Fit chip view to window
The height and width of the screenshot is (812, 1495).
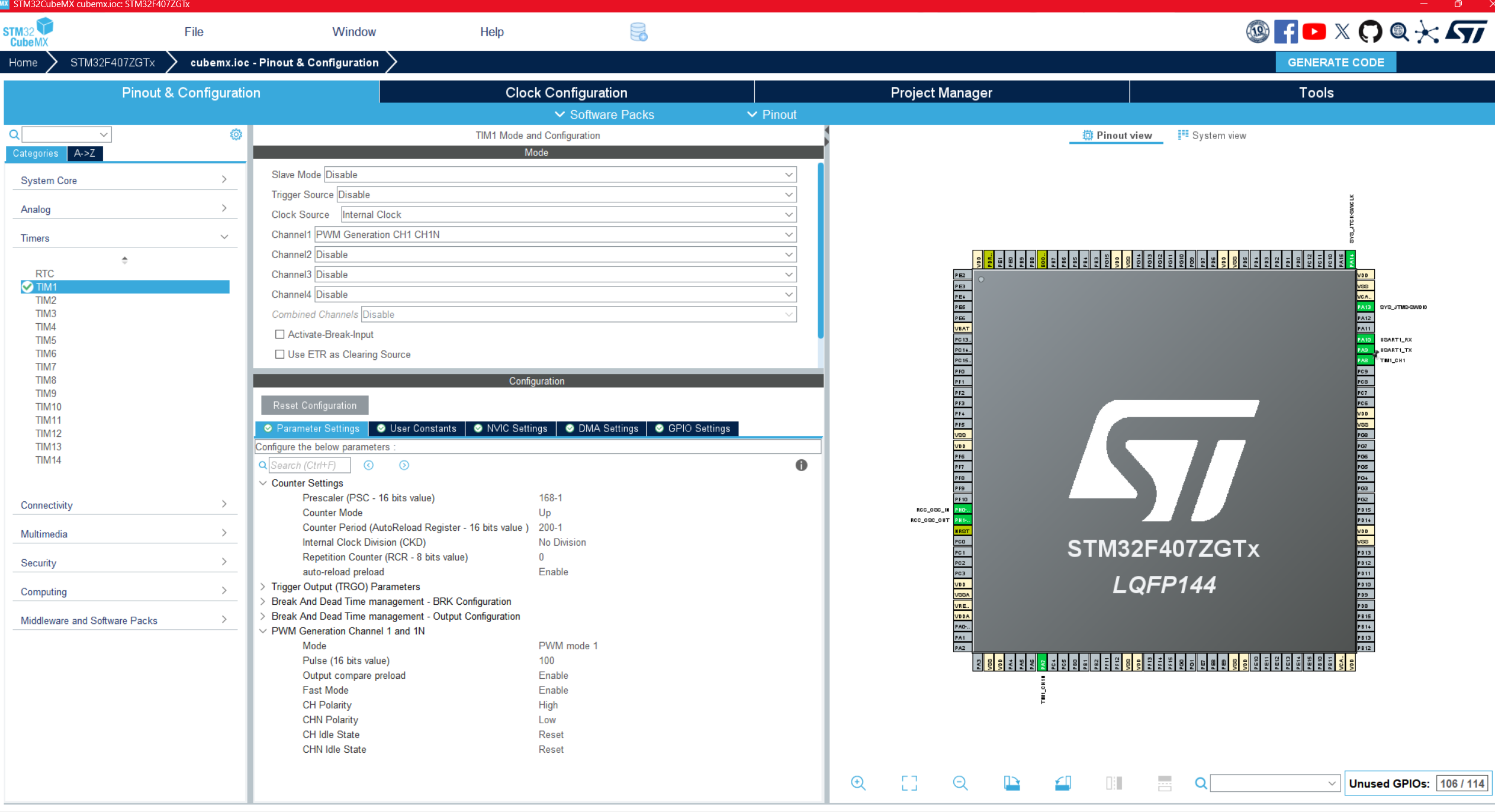[909, 783]
